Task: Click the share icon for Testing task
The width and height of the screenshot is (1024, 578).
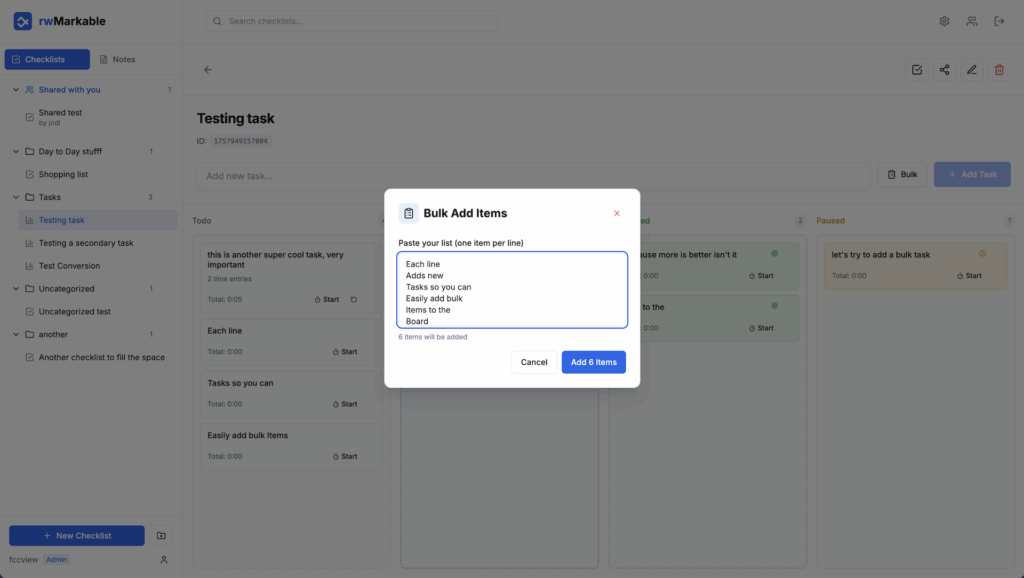Action: [944, 70]
